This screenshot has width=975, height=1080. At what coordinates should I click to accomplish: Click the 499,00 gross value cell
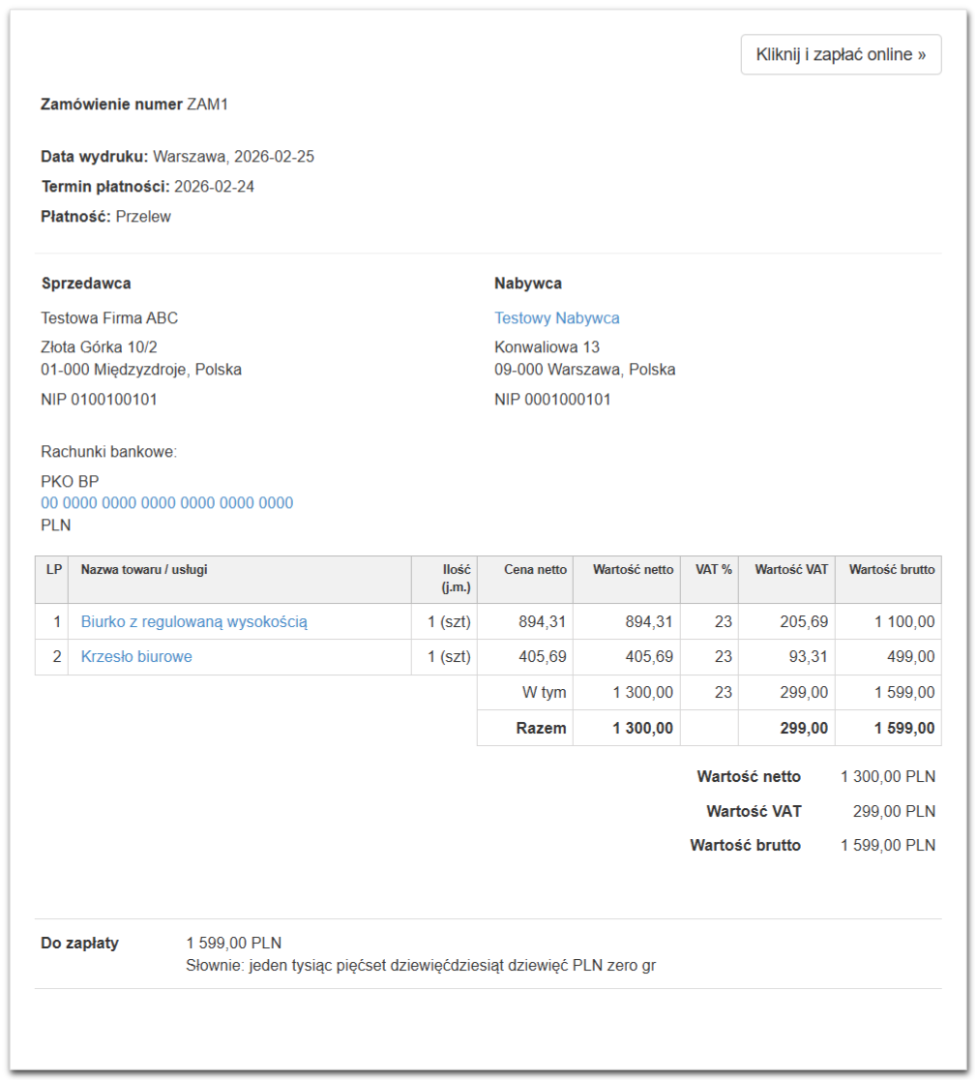coord(913,657)
